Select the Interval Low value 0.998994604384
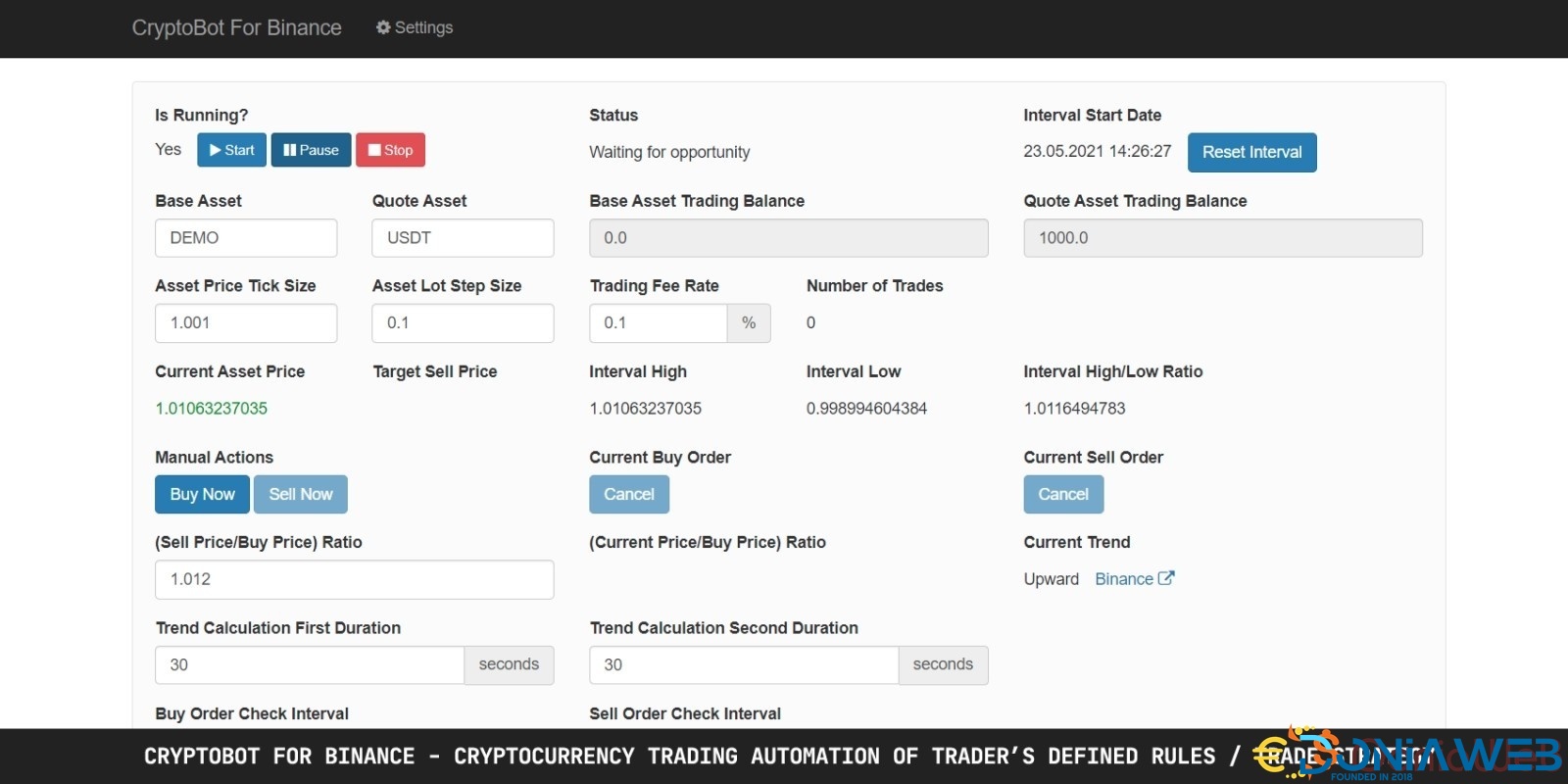1568x784 pixels. pyautogui.click(x=866, y=409)
